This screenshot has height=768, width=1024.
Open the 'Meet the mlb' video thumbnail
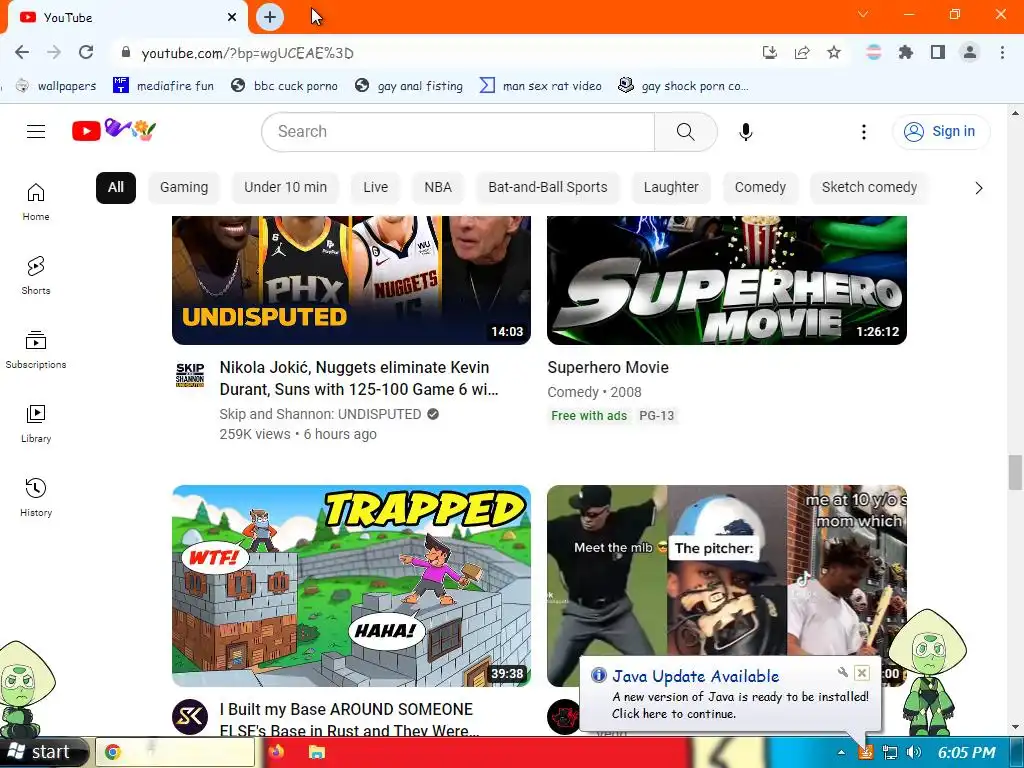click(x=727, y=571)
